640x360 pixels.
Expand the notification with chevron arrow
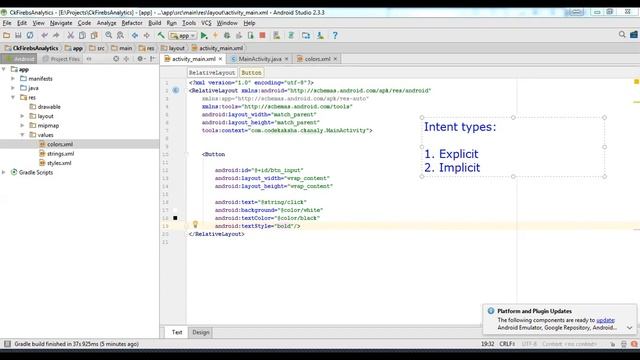[x=629, y=328]
